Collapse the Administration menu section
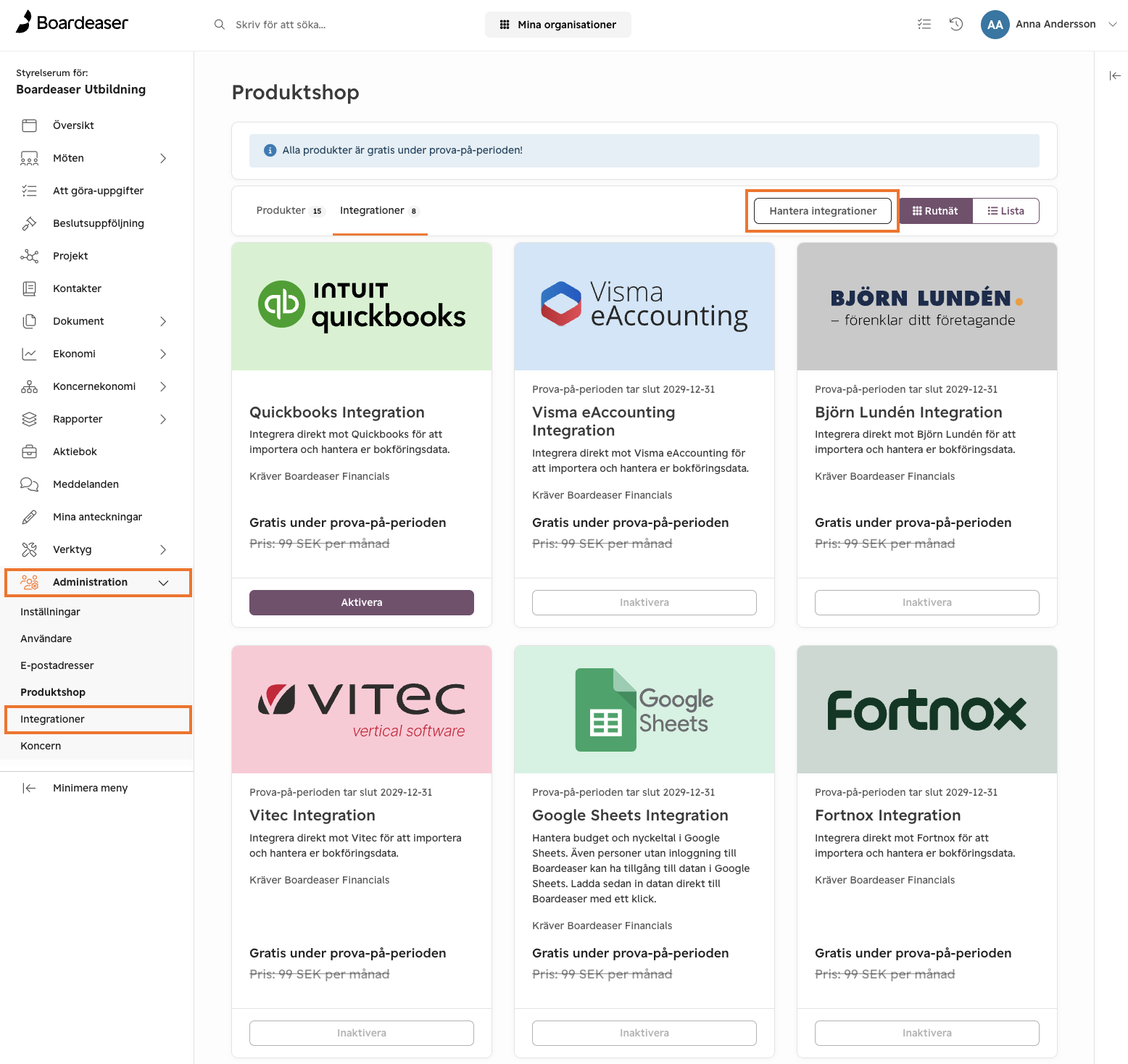The image size is (1128, 1064). [x=163, y=583]
